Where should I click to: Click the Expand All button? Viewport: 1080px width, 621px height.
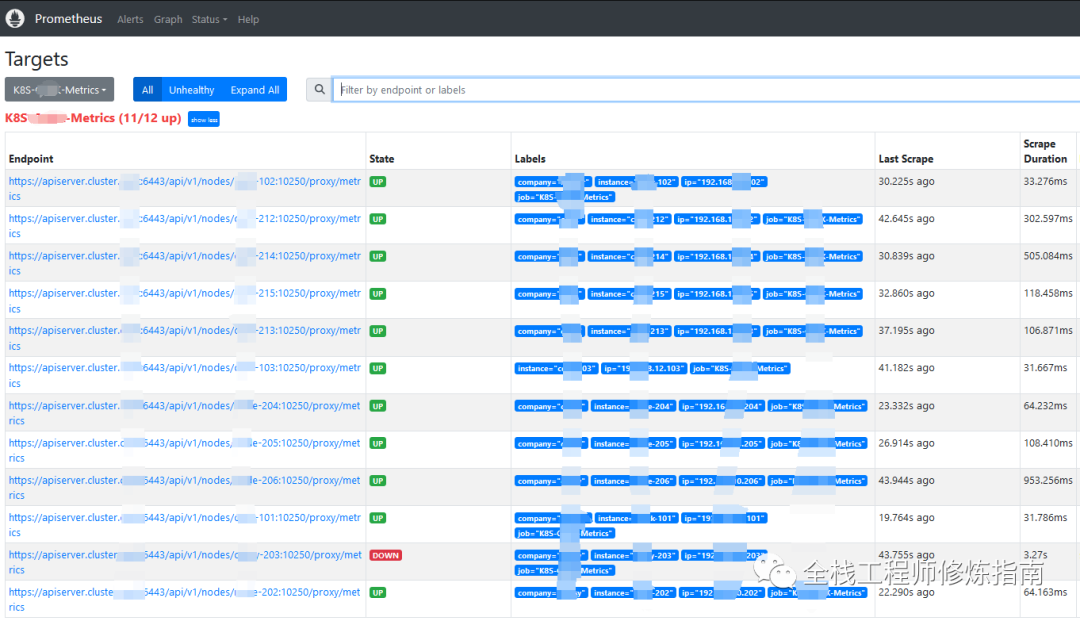pos(255,90)
